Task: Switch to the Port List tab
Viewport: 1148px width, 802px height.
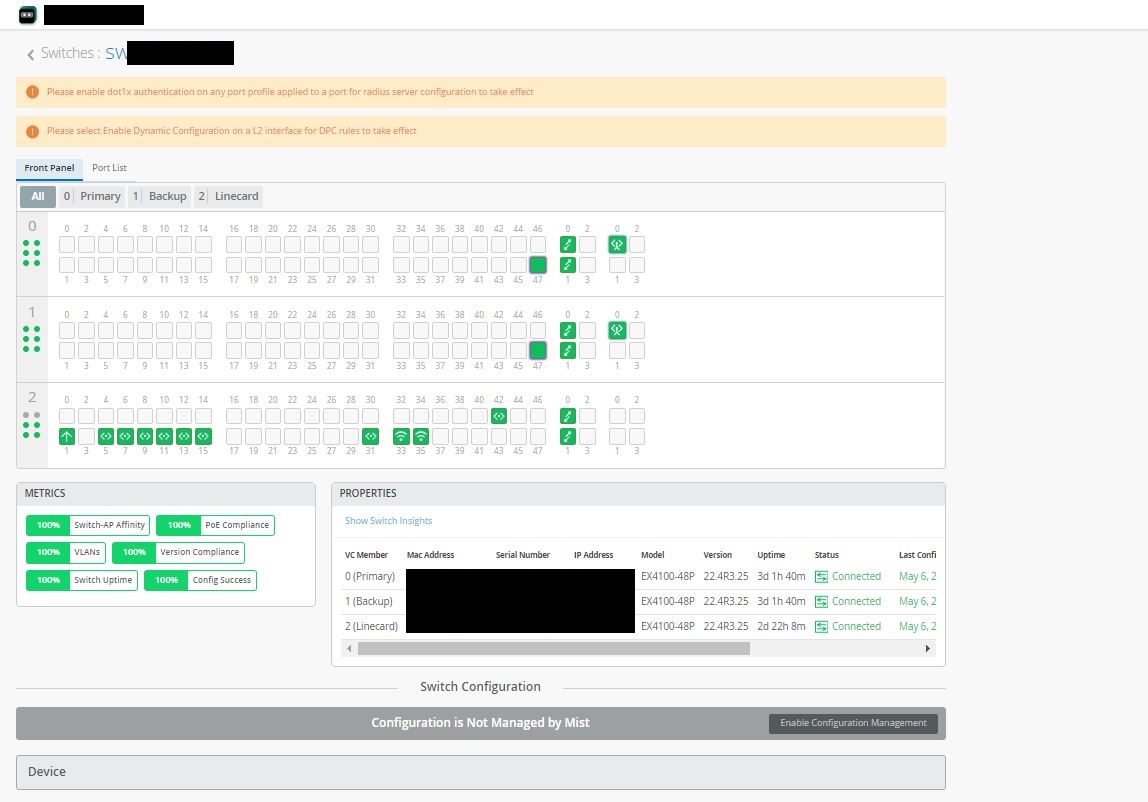Action: pyautogui.click(x=109, y=168)
